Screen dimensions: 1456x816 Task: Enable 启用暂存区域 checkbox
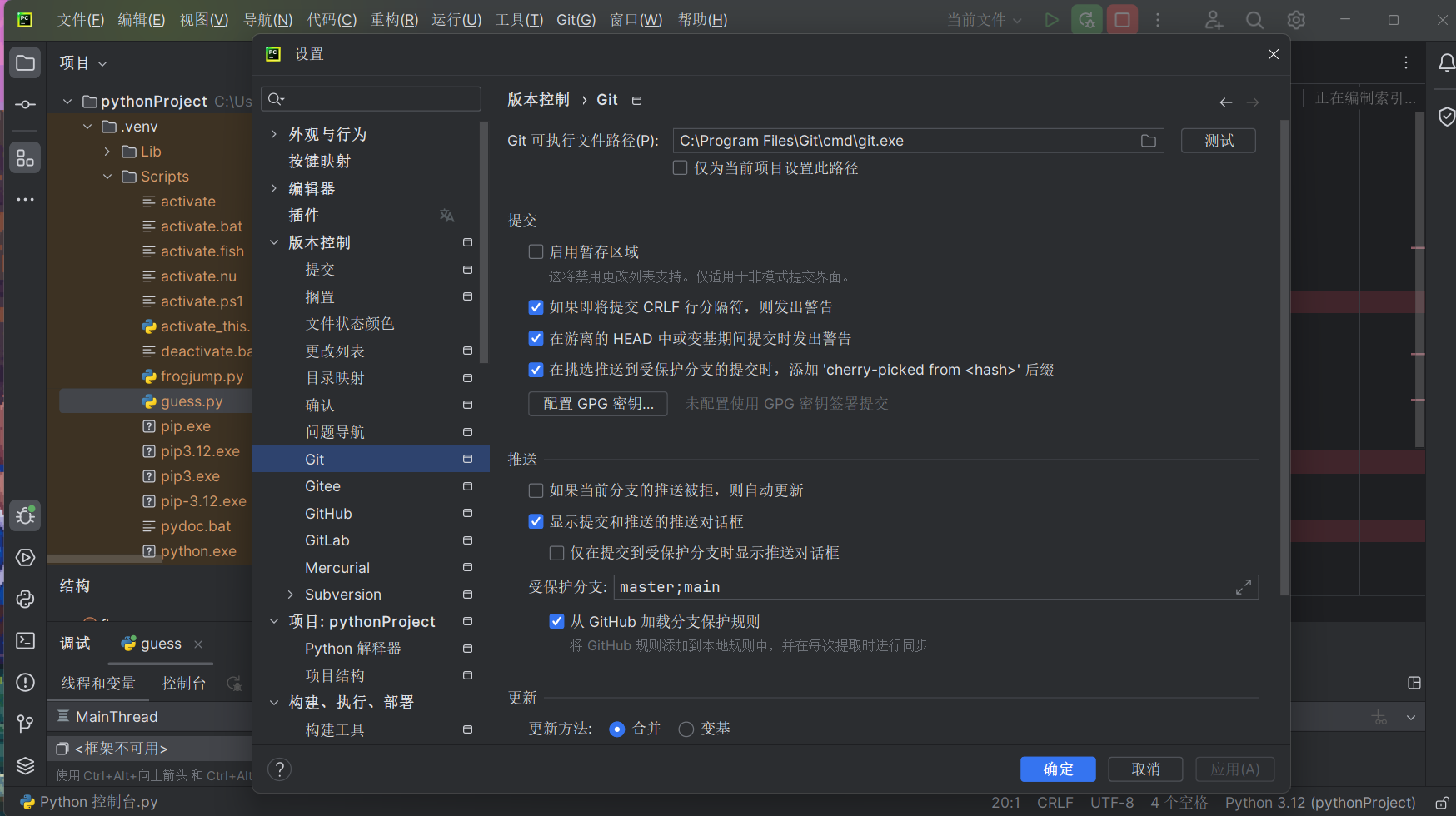point(536,251)
